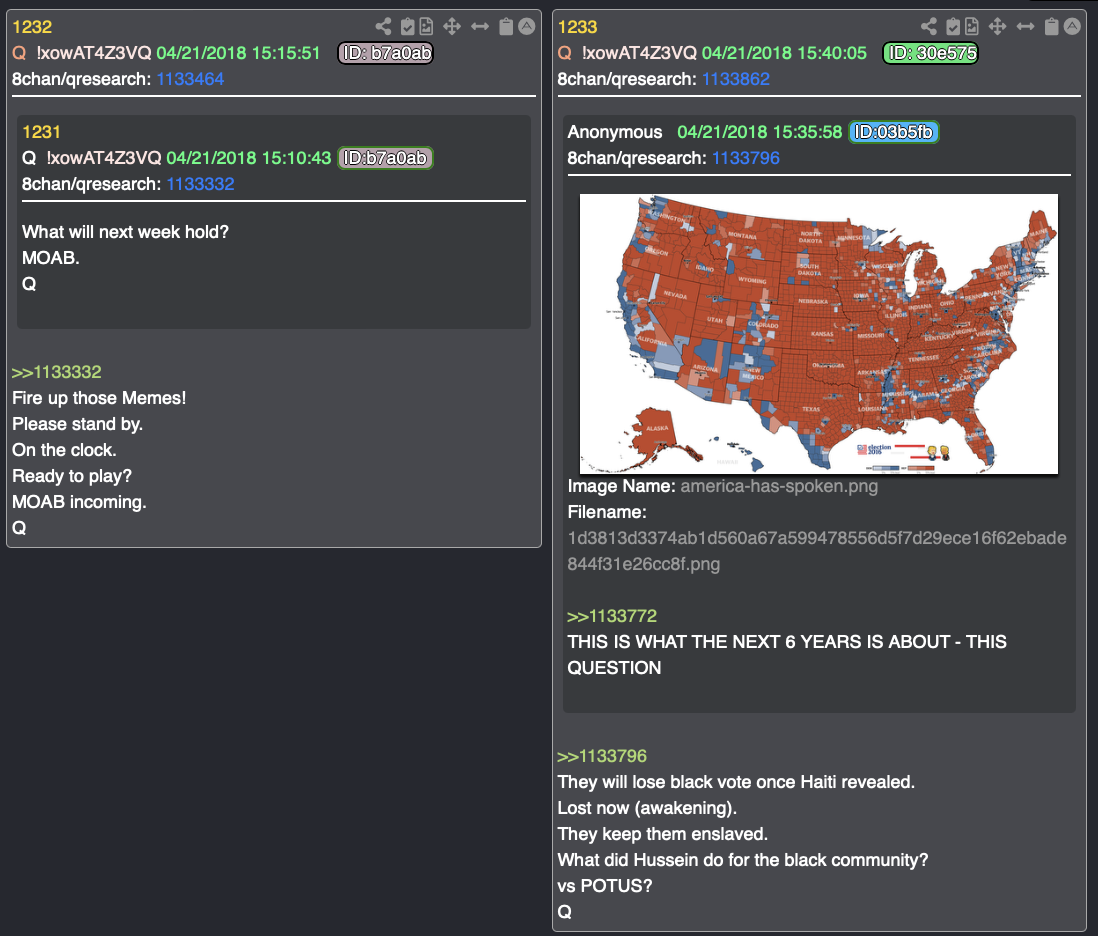This screenshot has width=1098, height=936.
Task: Click ID:b7a0ab badge on quoted post 1231
Action: [385, 158]
